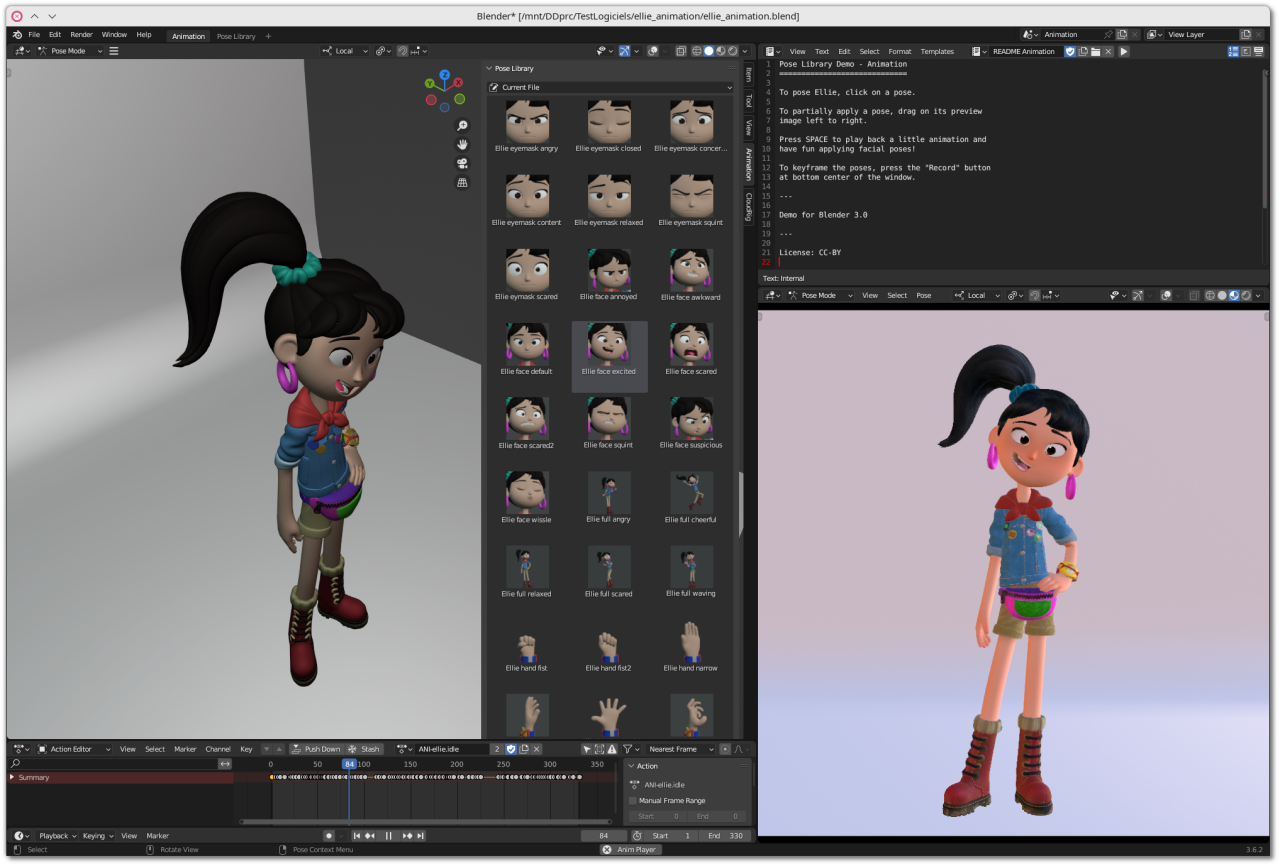Collapse the Action panel
Image resolution: width=1280 pixels, height=866 pixels.
(631, 766)
